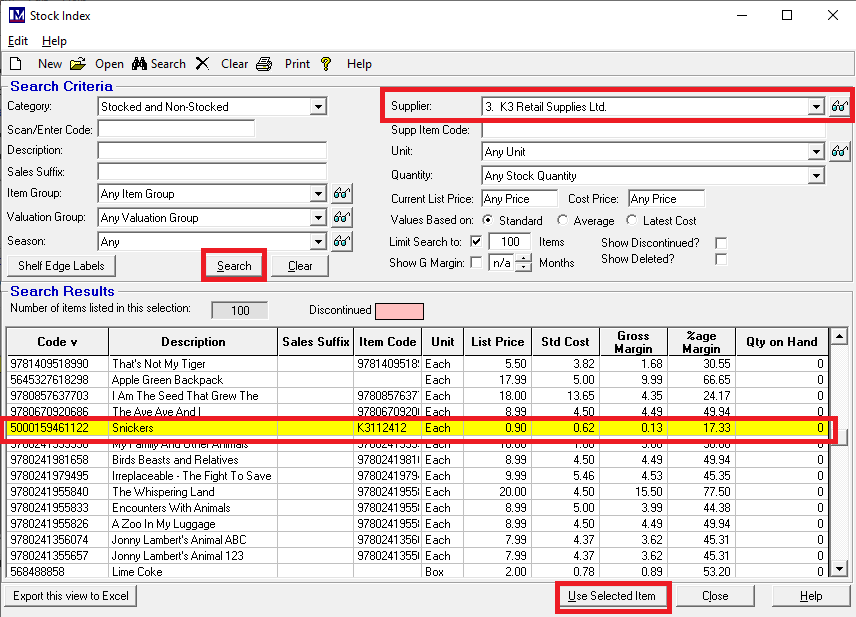This screenshot has width=856, height=617.
Task: Select the Latest Cost radio button
Action: pyautogui.click(x=632, y=221)
